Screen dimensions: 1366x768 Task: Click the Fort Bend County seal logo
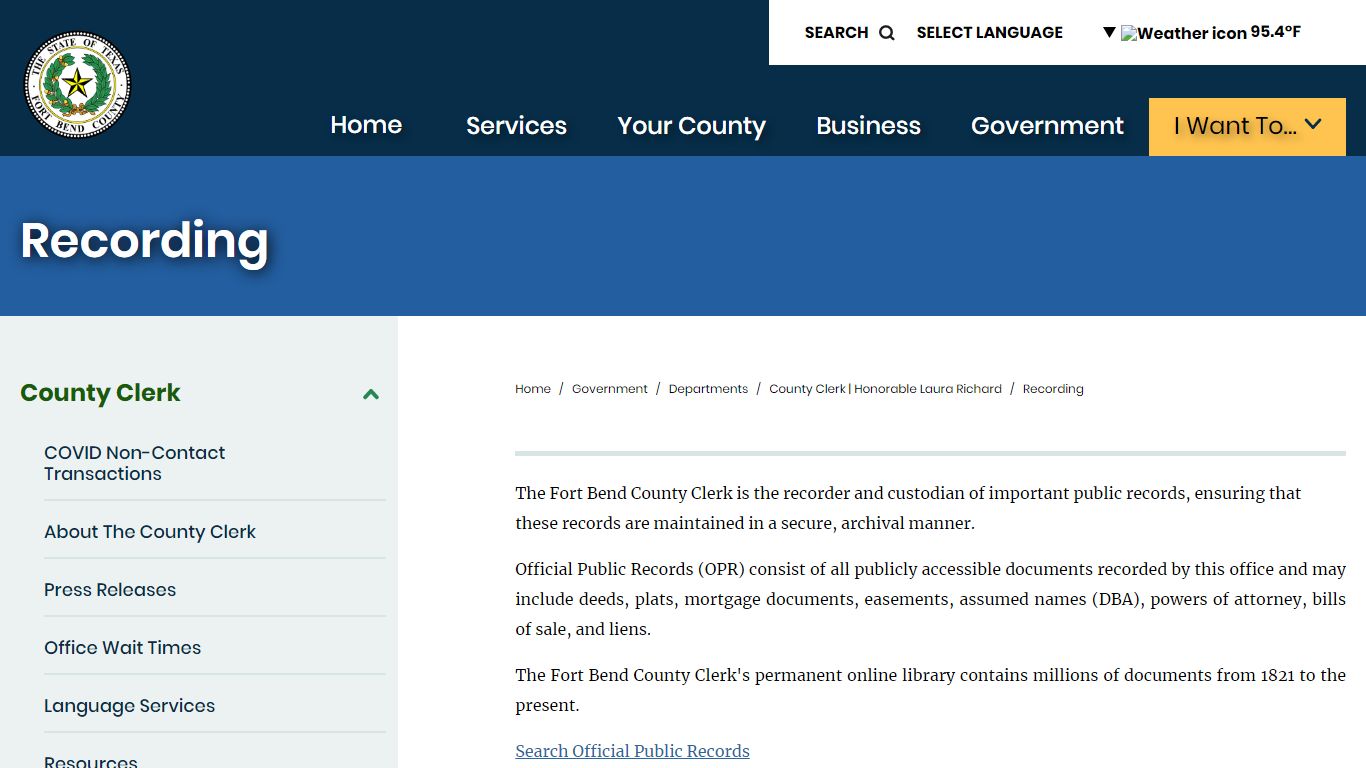(77, 85)
